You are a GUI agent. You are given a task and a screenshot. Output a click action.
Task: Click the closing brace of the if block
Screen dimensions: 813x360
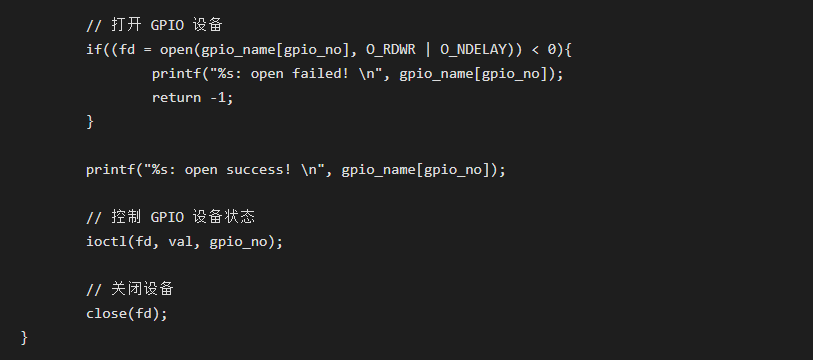point(90,121)
